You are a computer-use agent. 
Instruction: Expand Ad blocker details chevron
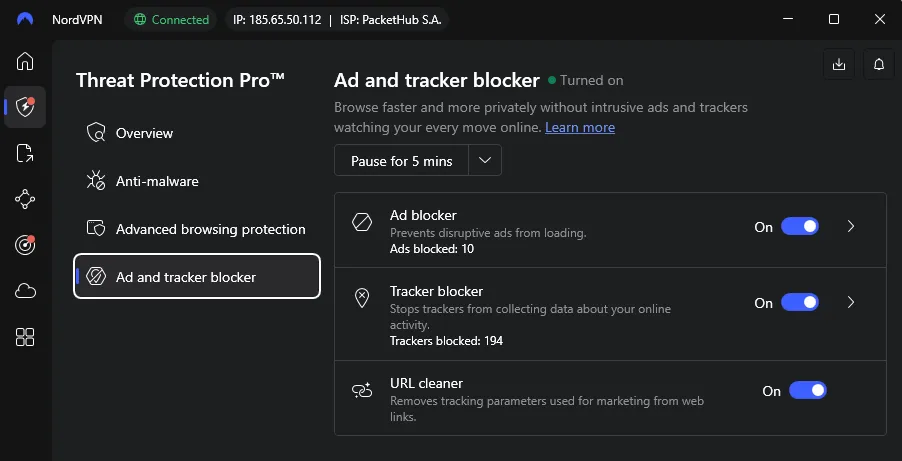(851, 227)
